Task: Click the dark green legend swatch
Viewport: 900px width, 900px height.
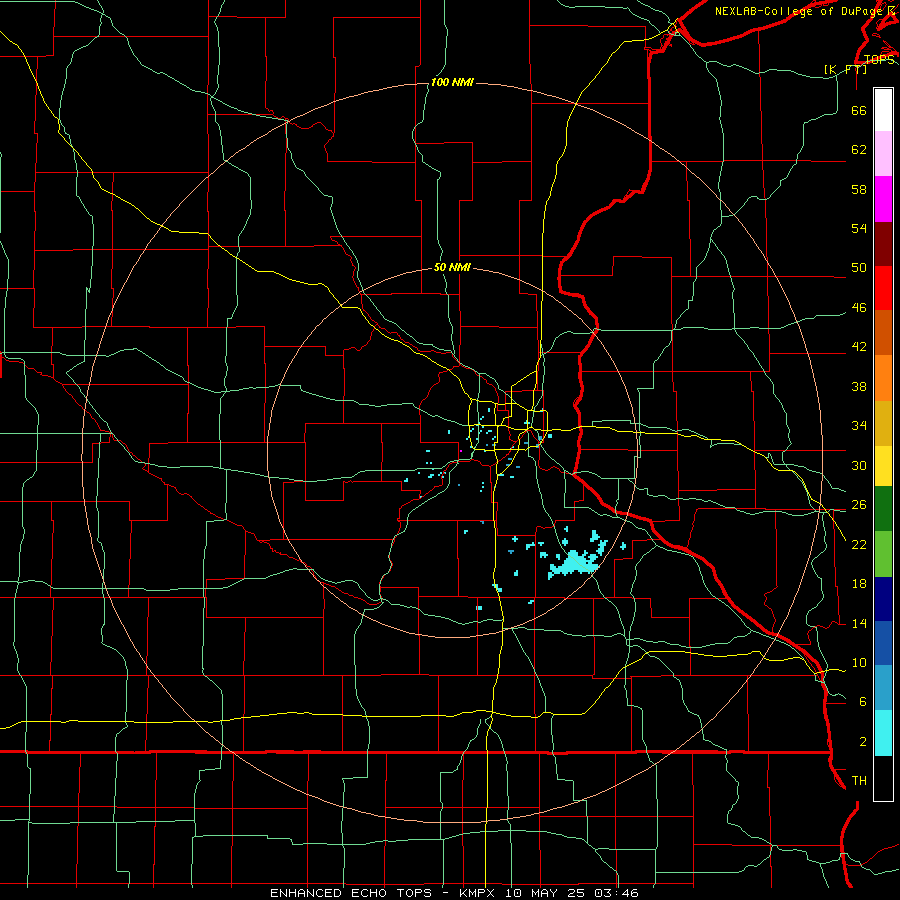Action: tap(883, 508)
